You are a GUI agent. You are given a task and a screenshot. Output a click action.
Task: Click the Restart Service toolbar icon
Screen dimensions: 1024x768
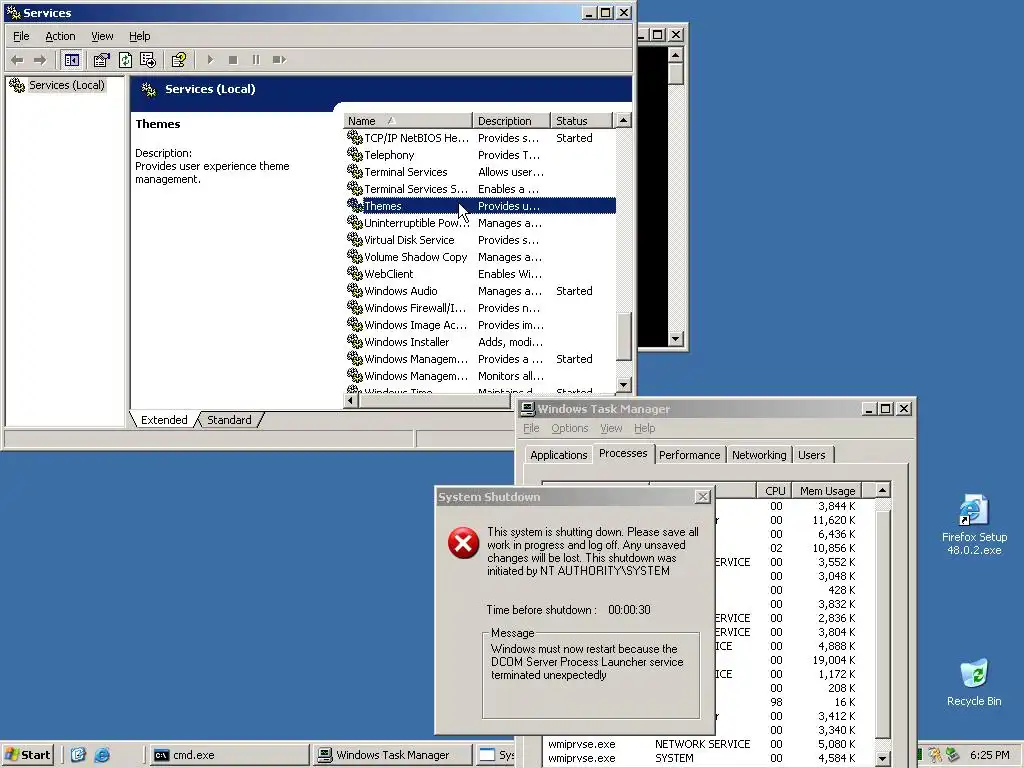280,60
